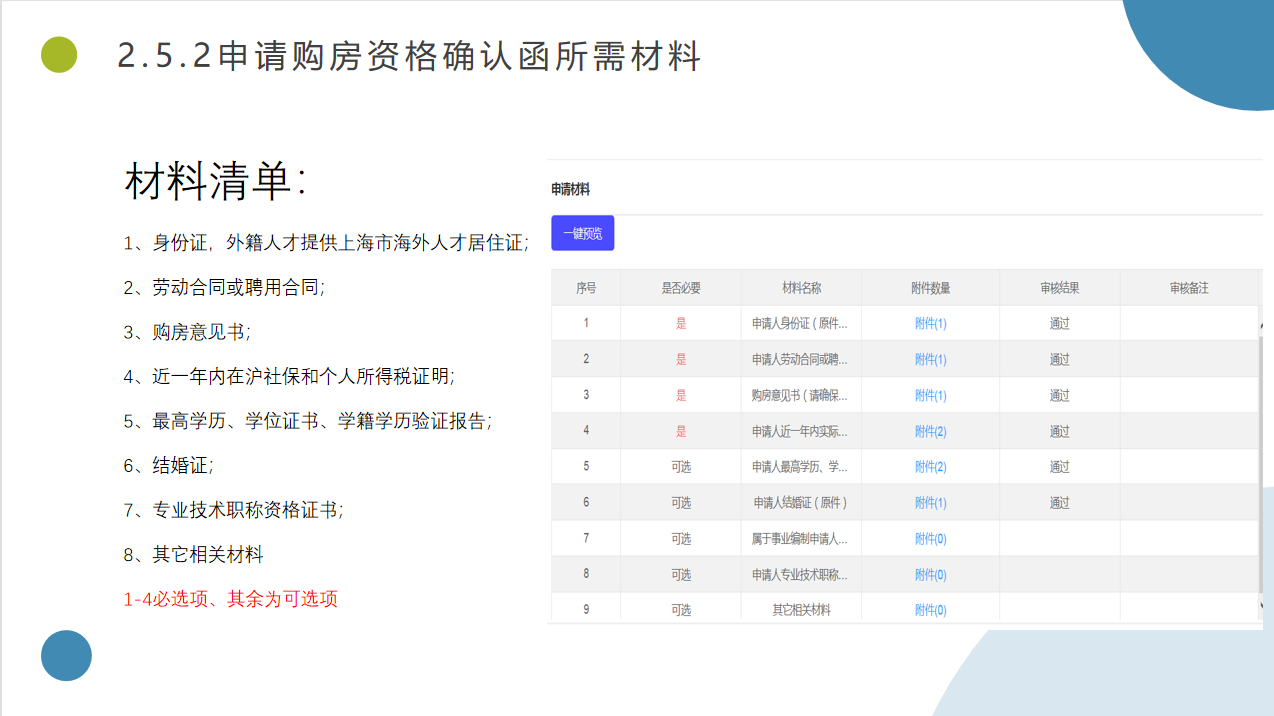Click 可选 in row 6
Image resolution: width=1274 pixels, height=716 pixels.
(x=681, y=503)
